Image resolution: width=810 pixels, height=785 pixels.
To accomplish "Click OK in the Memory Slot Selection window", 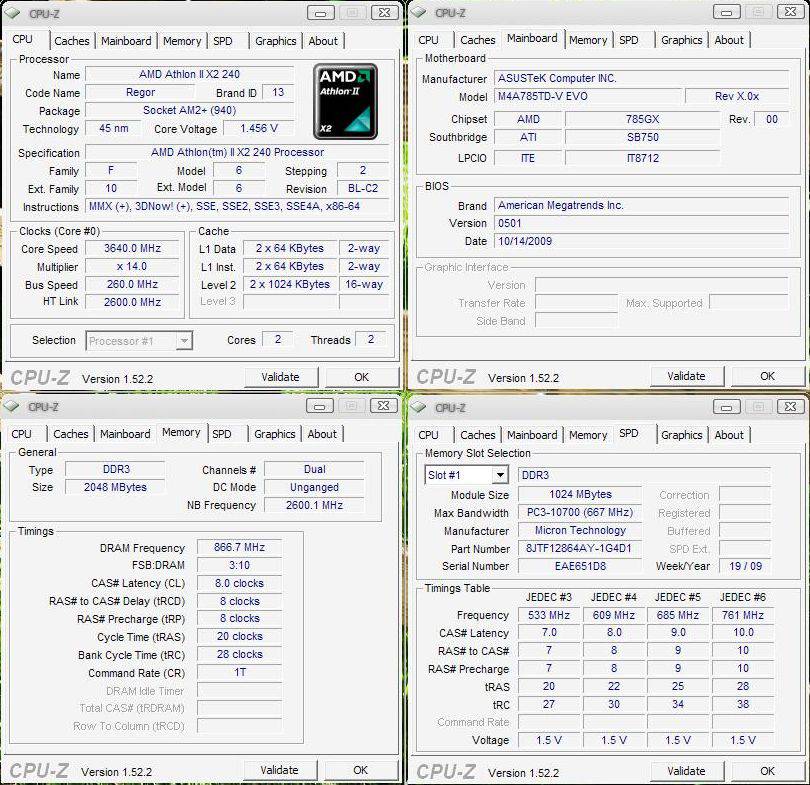I will pyautogui.click(x=767, y=771).
